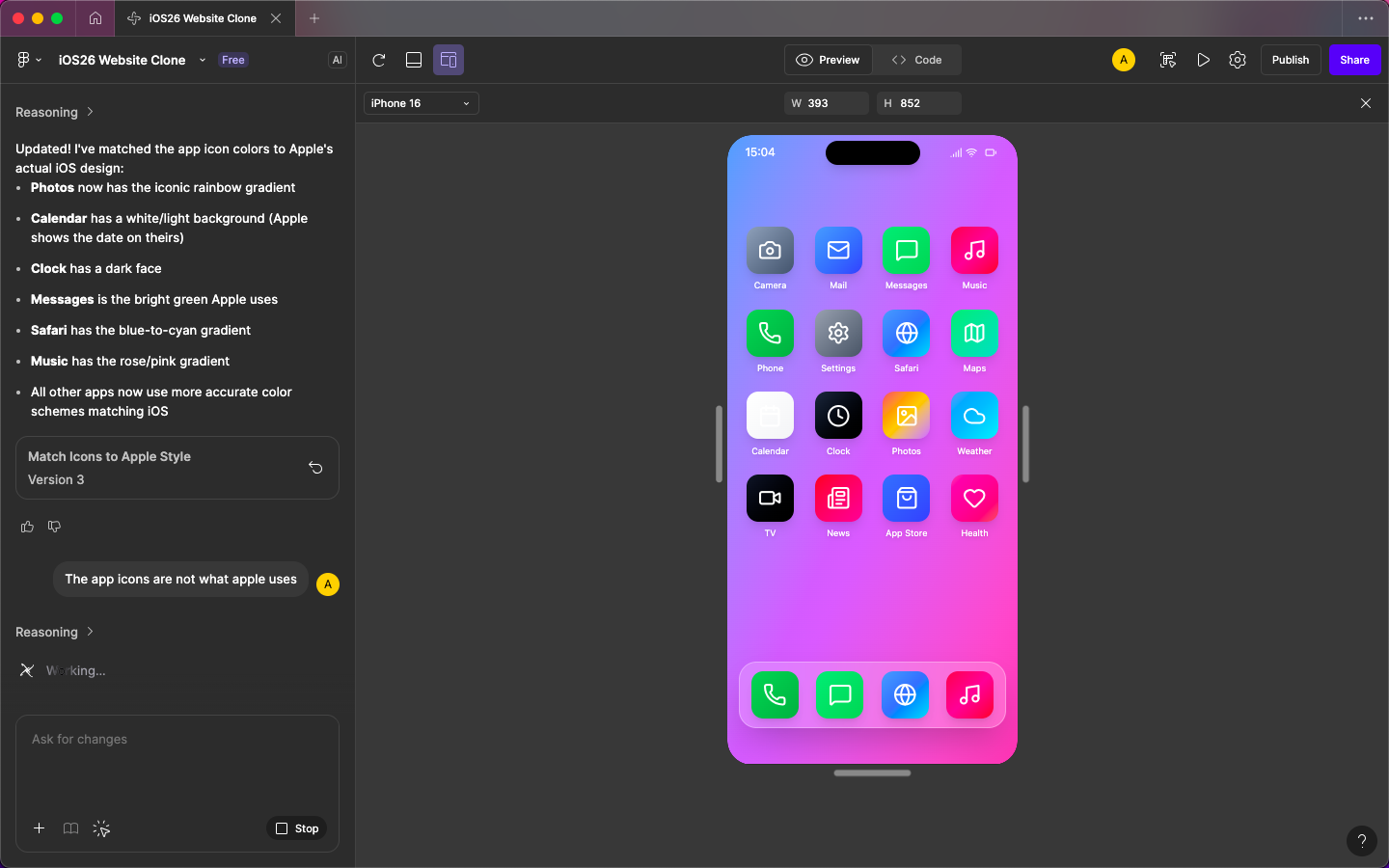Screen dimensions: 1389x868
Task: Click the Publish button
Action: pyautogui.click(x=1290, y=60)
